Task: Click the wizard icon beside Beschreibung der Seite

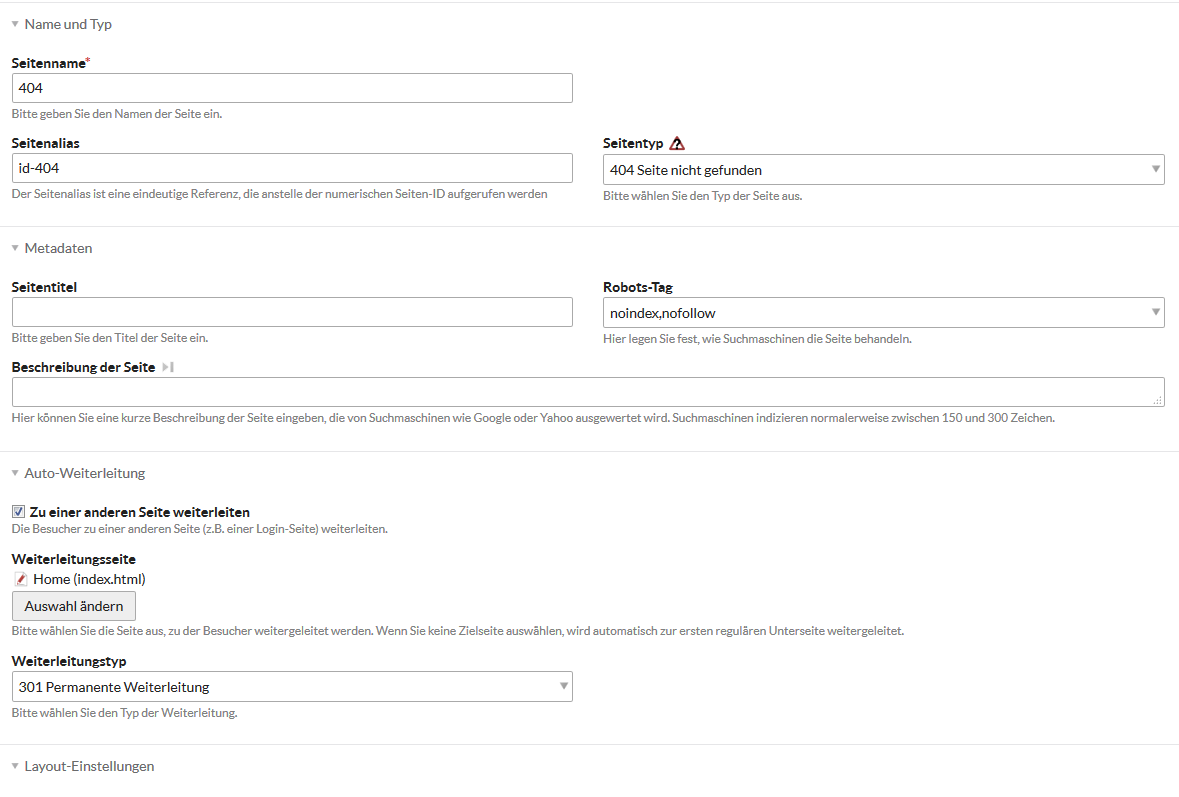Action: (168, 367)
